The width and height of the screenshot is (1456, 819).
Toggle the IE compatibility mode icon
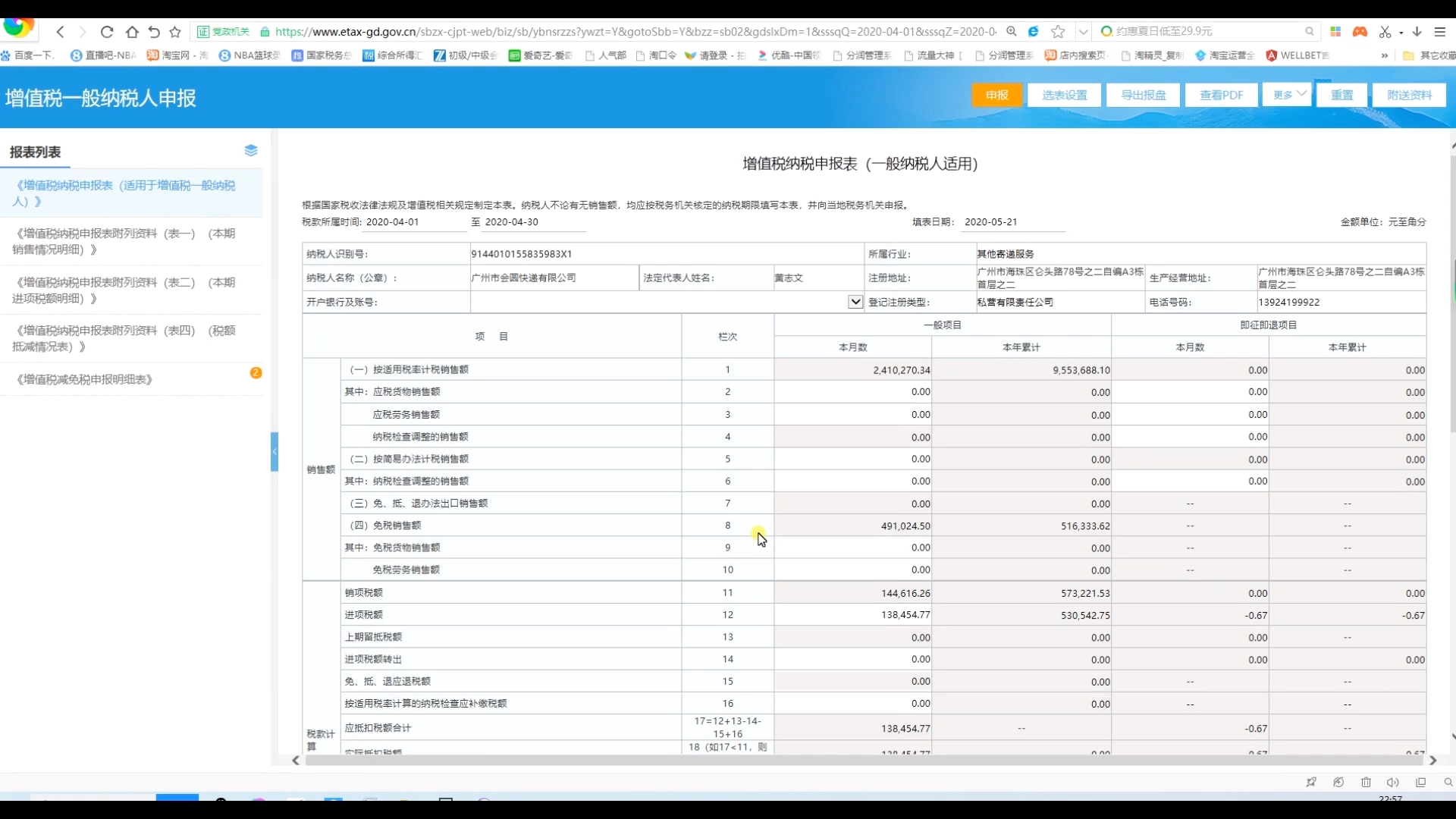[x=1033, y=32]
